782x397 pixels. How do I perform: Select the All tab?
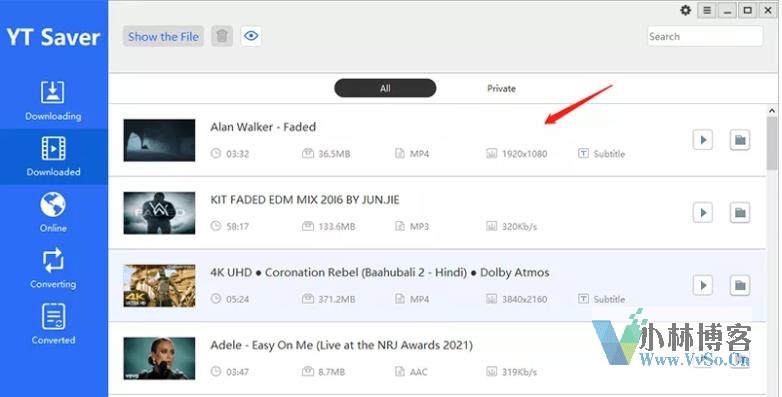[385, 88]
